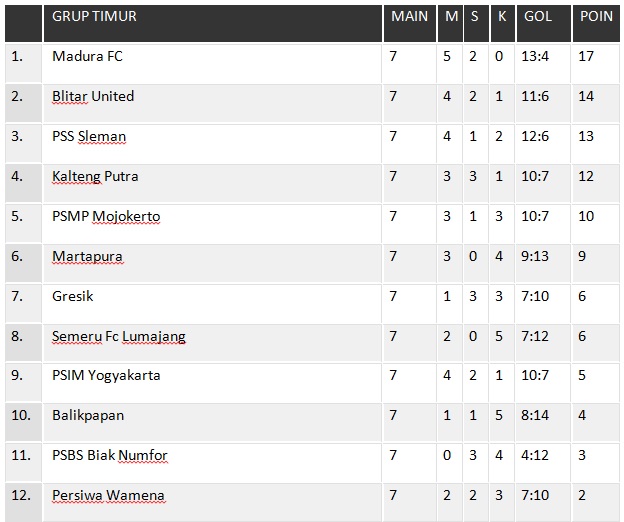Click Semeru Fc Lumajang in table
Viewport: 624px width, 522px height.
(x=118, y=337)
